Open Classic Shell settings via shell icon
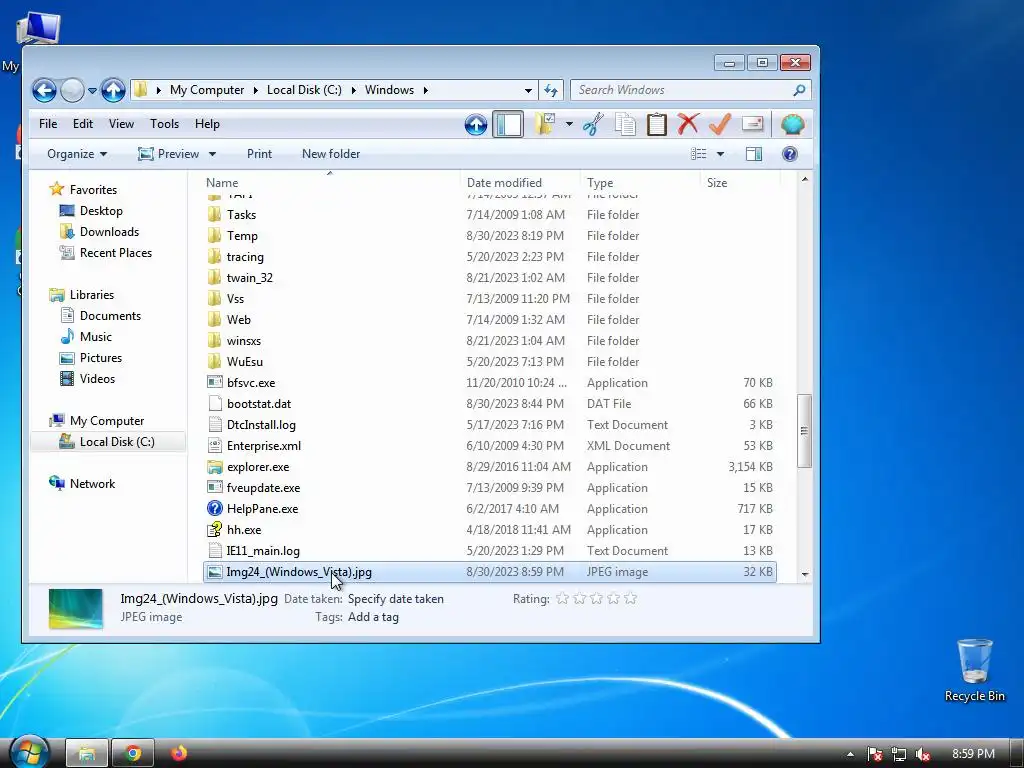Screen dimensions: 1024x768 pyautogui.click(x=792, y=124)
